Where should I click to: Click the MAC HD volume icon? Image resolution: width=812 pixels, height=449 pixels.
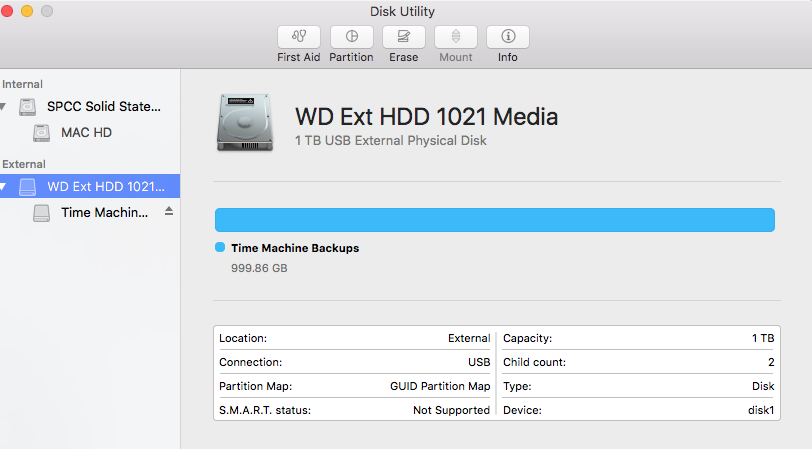42,133
